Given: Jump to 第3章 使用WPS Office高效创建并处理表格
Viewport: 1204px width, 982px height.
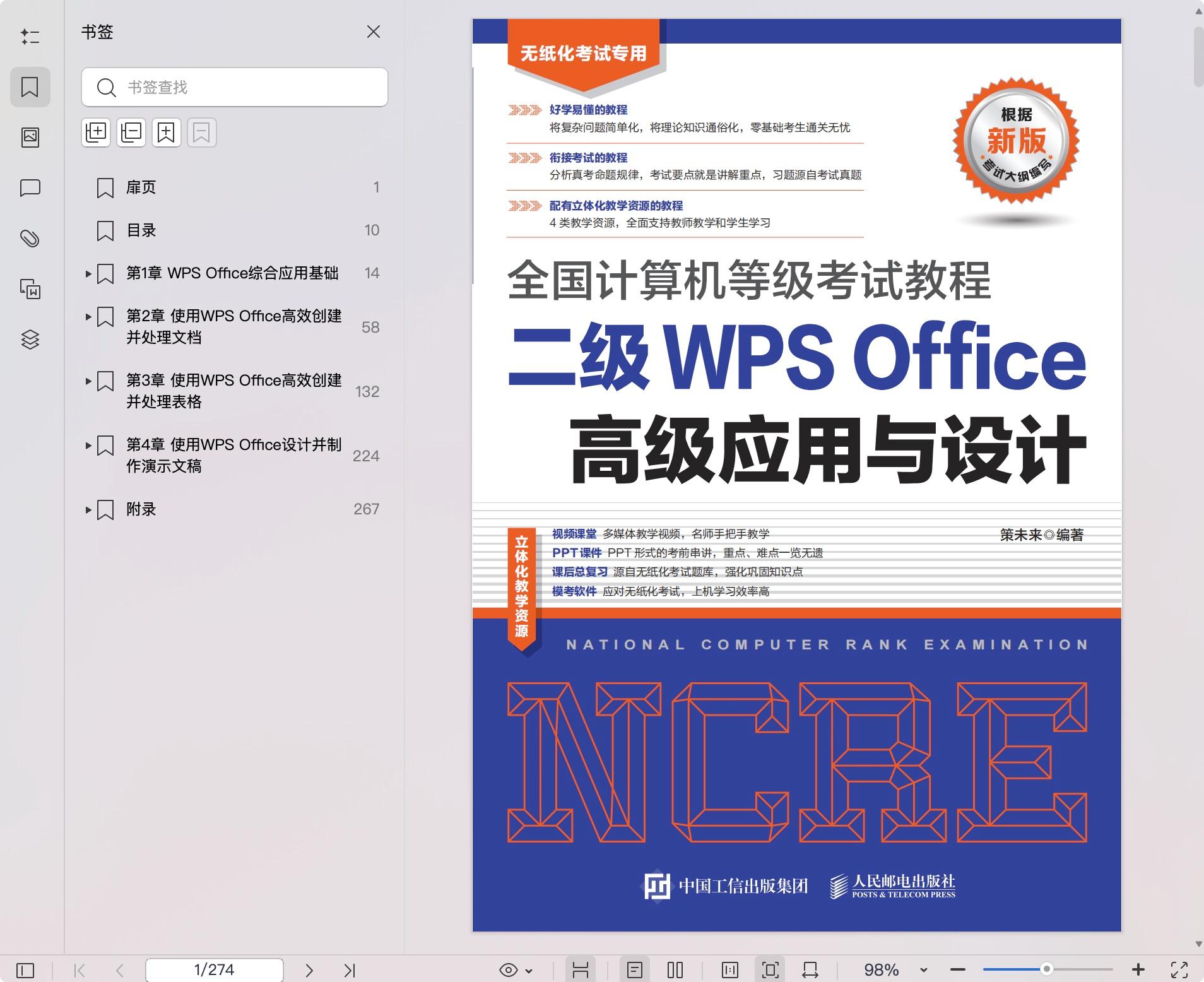Looking at the screenshot, I should (234, 391).
